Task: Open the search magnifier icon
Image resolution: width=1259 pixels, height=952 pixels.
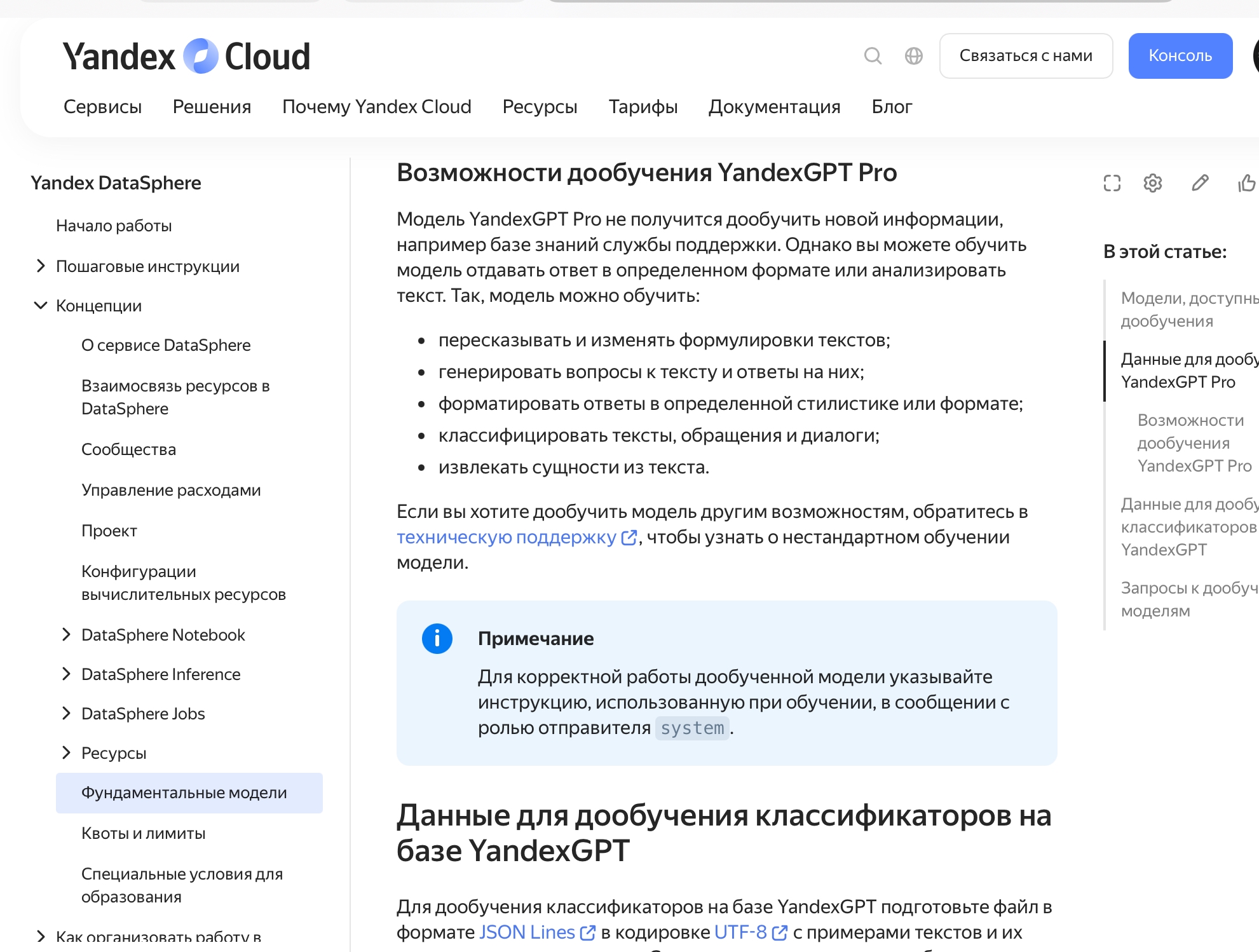Action: (x=873, y=56)
